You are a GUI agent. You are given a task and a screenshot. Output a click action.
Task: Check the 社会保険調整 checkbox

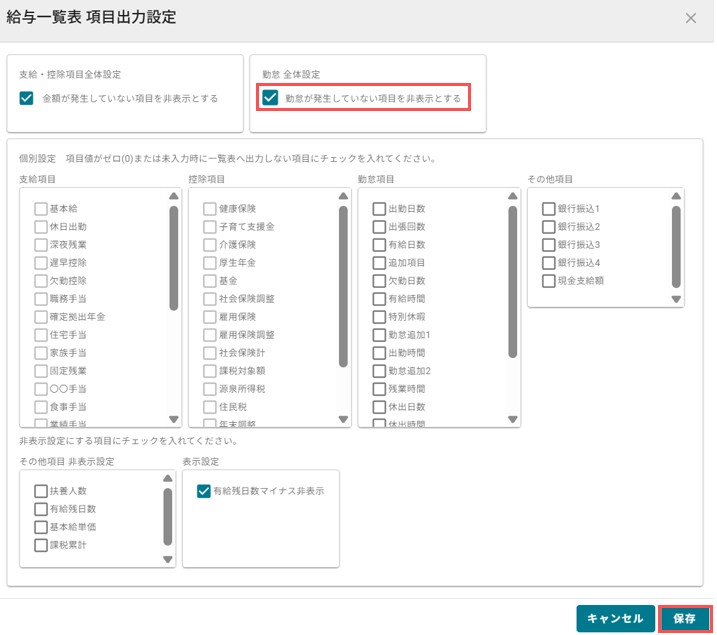210,299
